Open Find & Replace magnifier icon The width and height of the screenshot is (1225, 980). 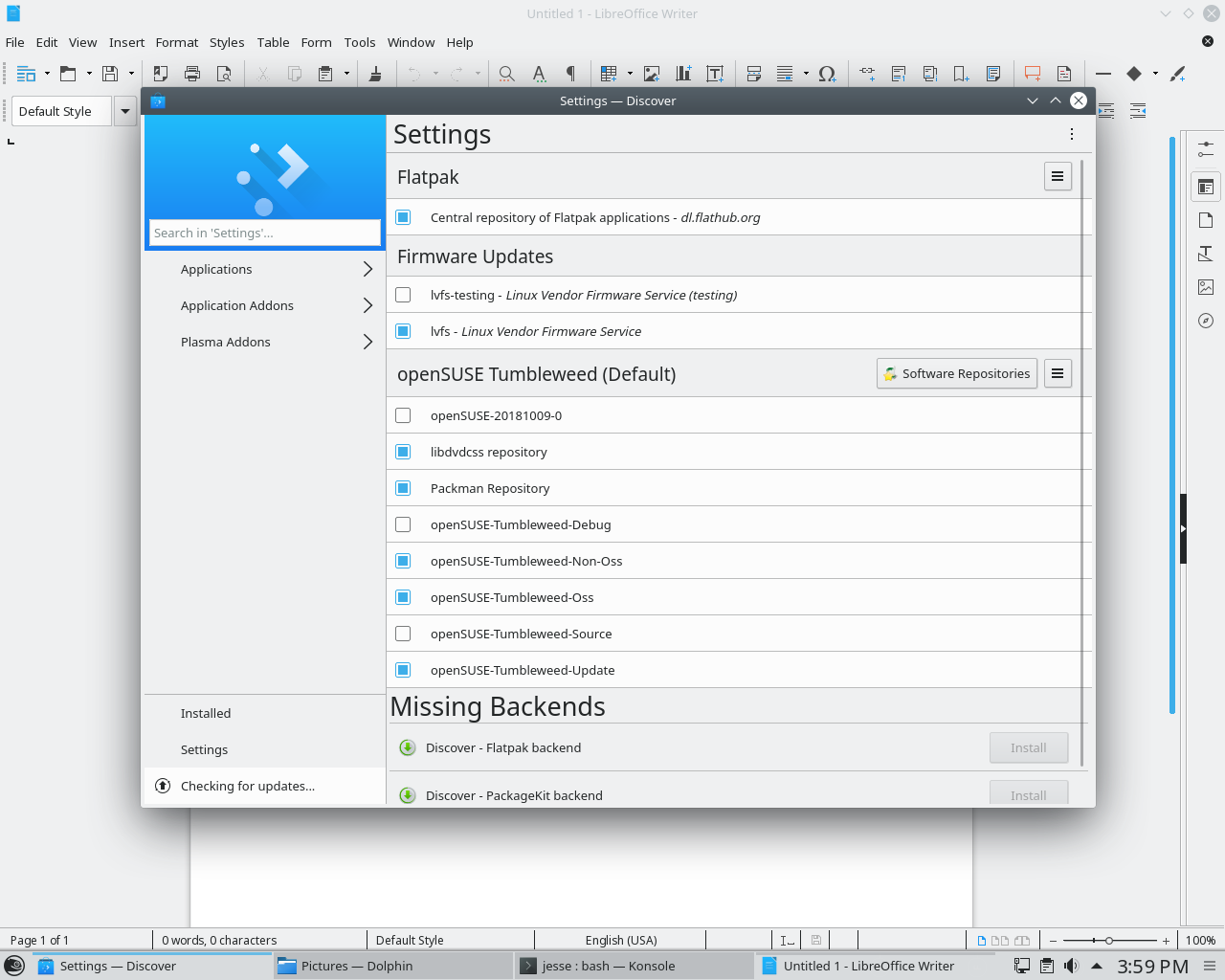pyautogui.click(x=507, y=74)
